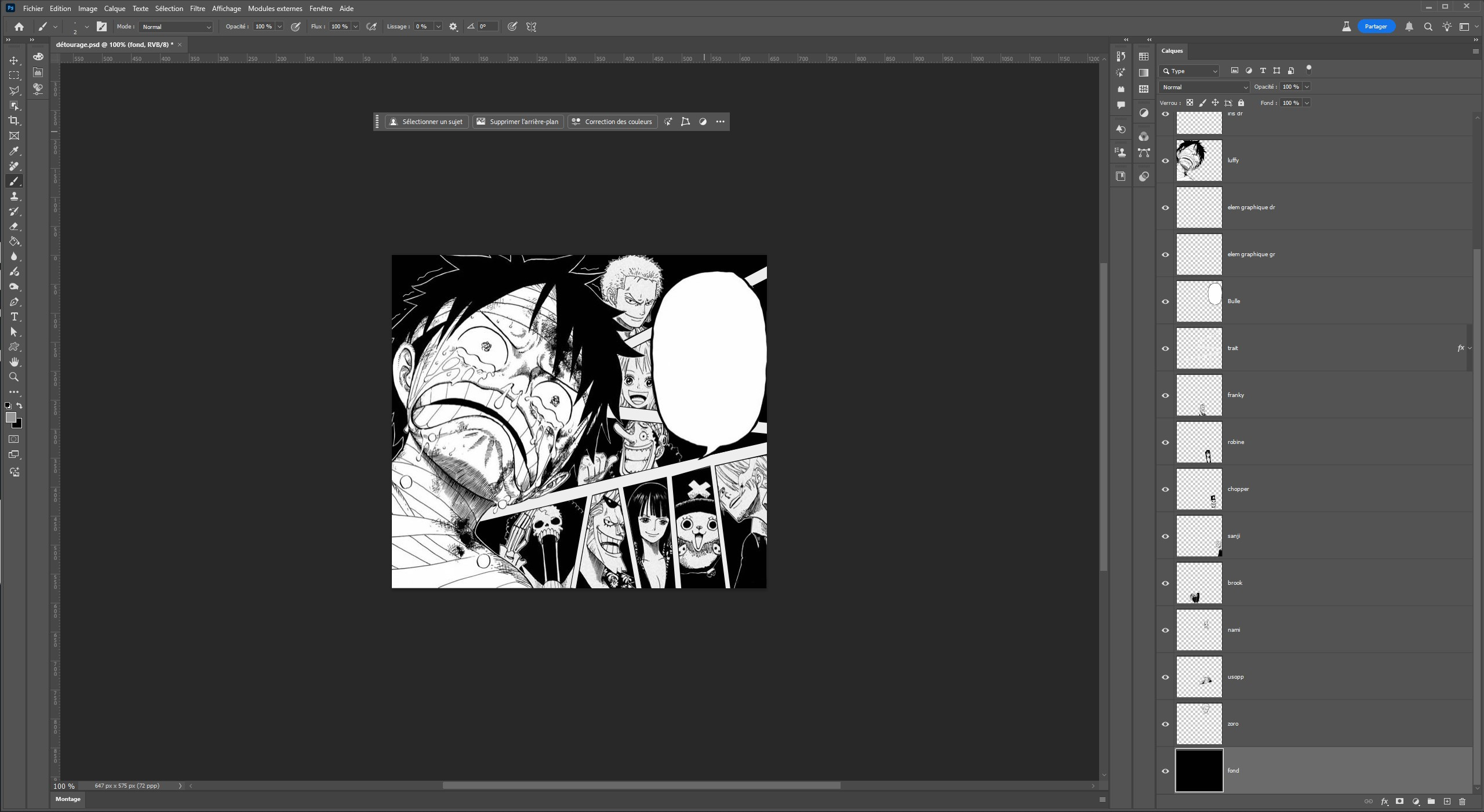1484x812 pixels.
Task: Open the Sélection menu
Action: [169, 9]
